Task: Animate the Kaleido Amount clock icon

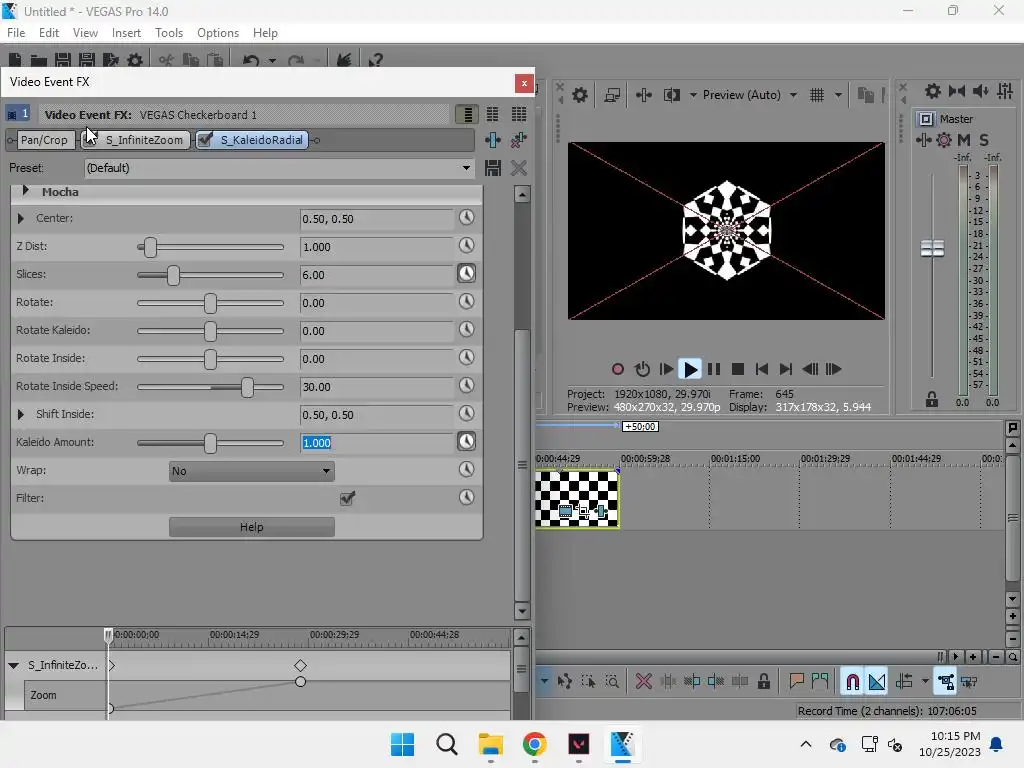Action: click(x=466, y=441)
